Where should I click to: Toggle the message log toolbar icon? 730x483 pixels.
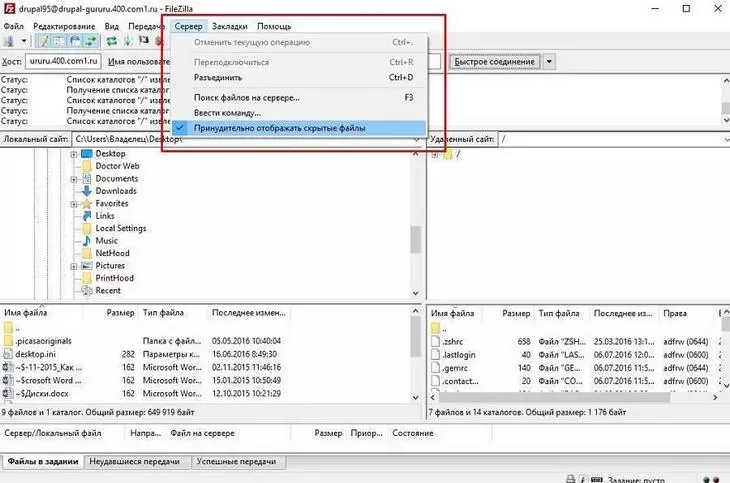pyautogui.click(x=44, y=41)
